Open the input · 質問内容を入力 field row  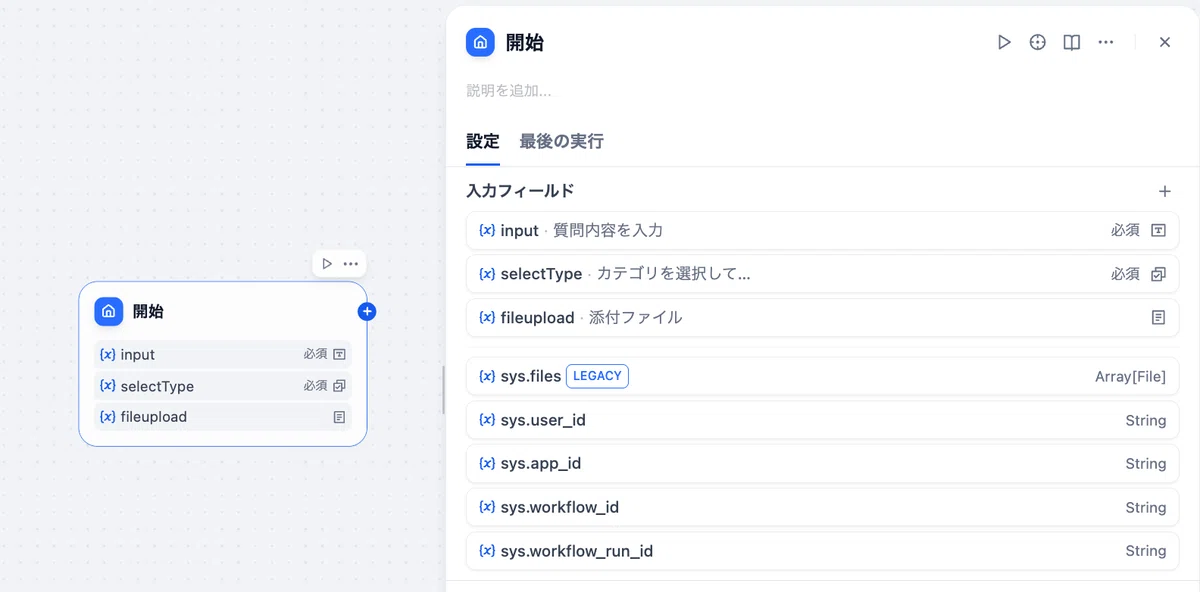823,230
